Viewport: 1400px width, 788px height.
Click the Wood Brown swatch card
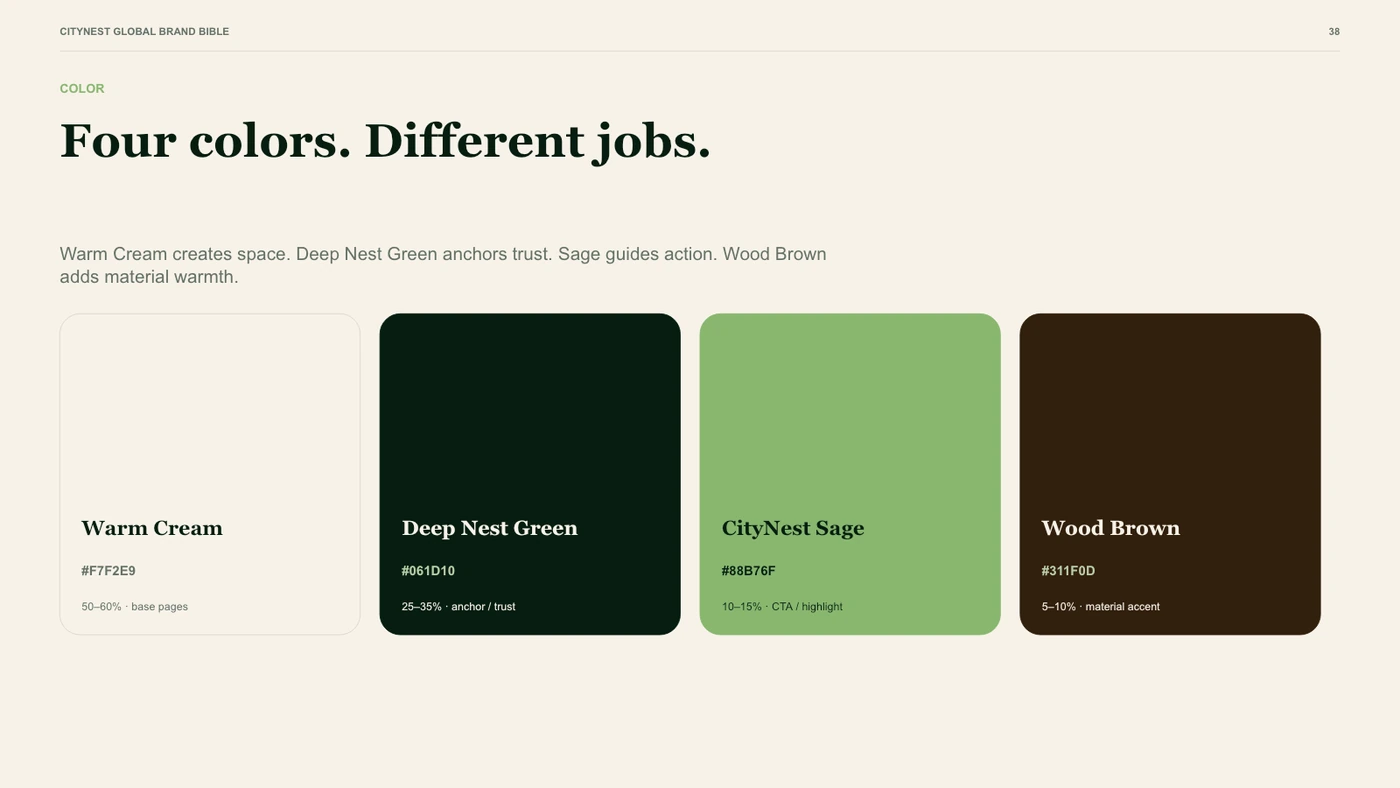click(1170, 474)
